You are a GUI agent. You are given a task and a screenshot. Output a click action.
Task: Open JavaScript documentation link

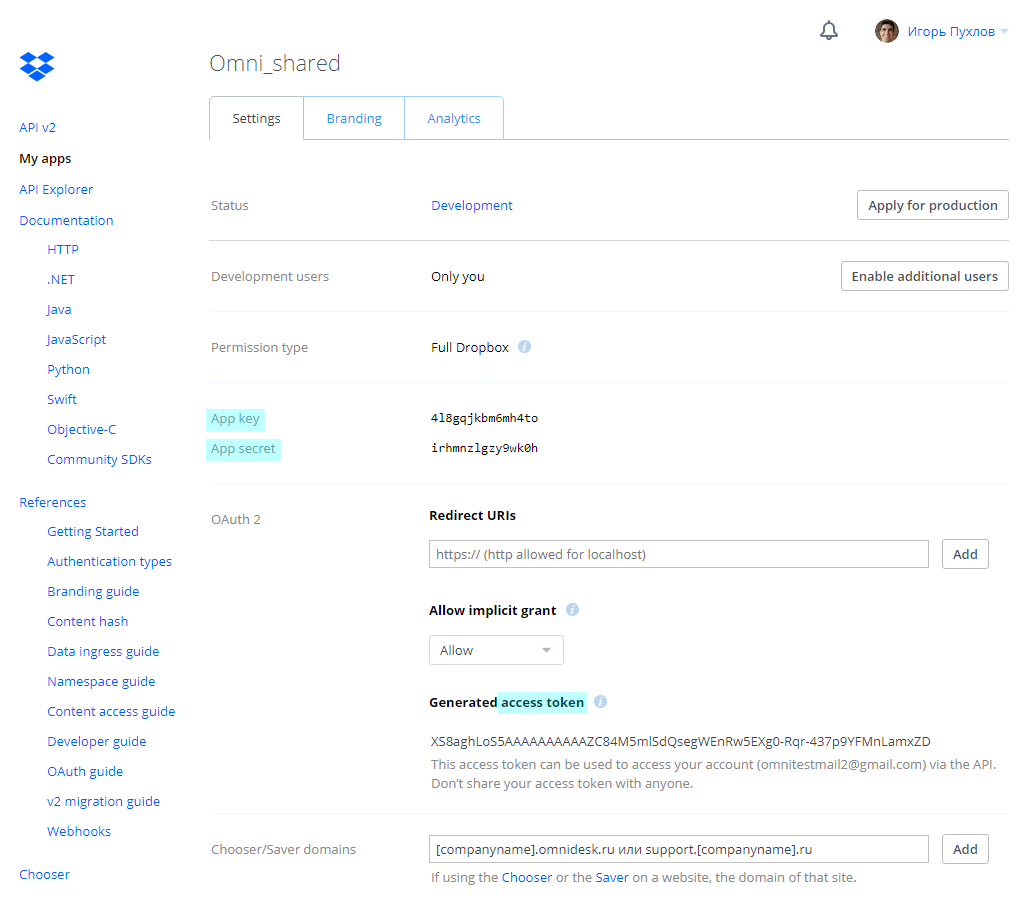pyautogui.click(x=76, y=339)
